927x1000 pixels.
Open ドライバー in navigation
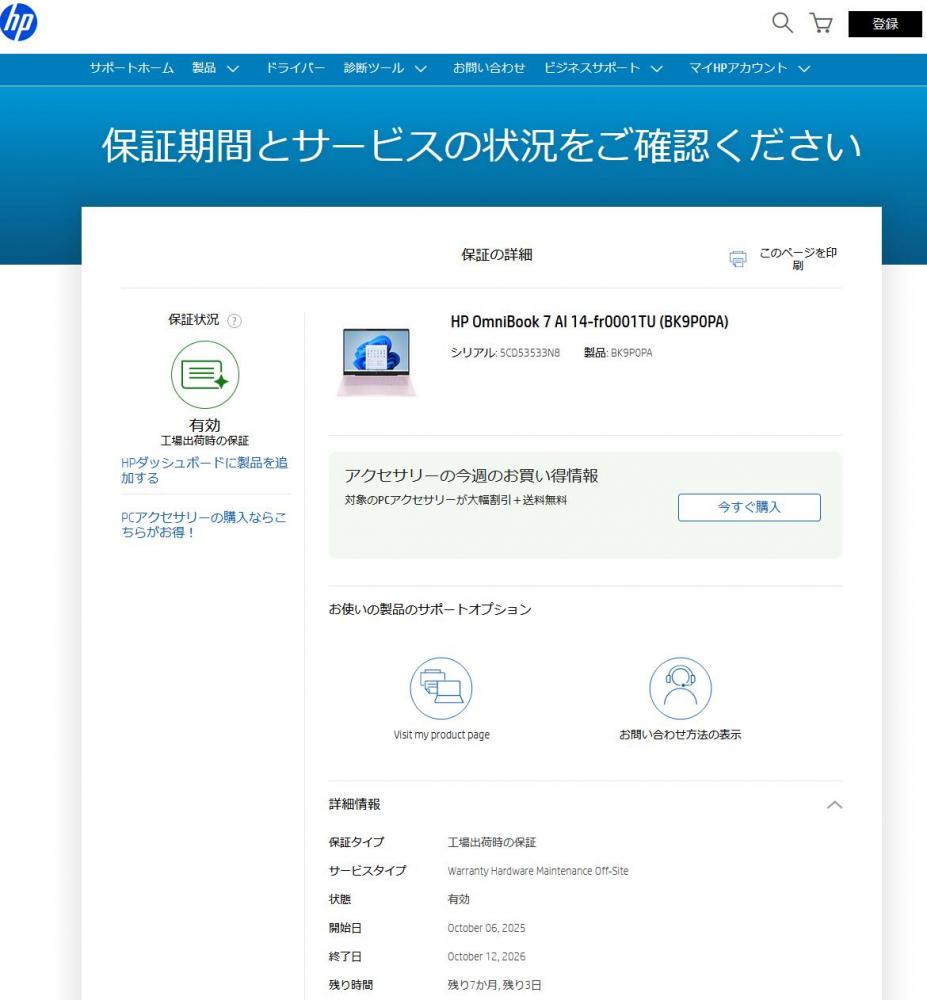pyautogui.click(x=295, y=68)
